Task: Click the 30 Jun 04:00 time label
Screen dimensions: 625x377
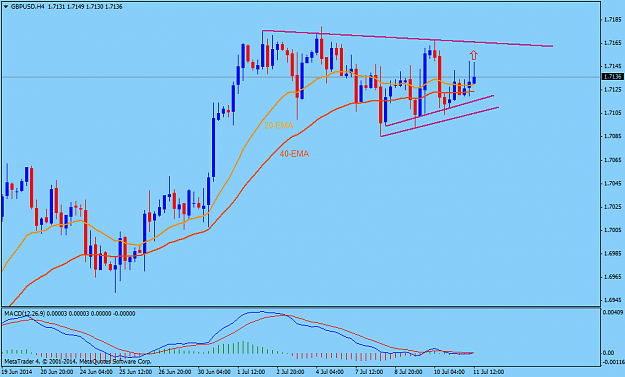Action: (214, 372)
